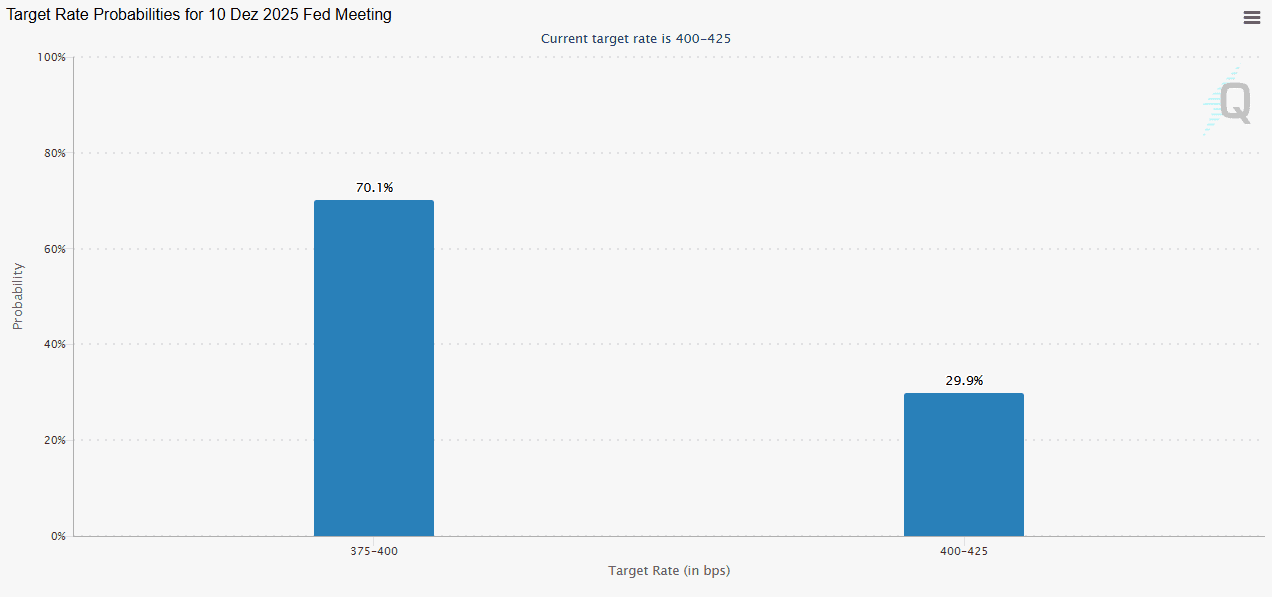Click the 29.9% data label
Viewport: 1272px width, 602px height.
(x=964, y=380)
